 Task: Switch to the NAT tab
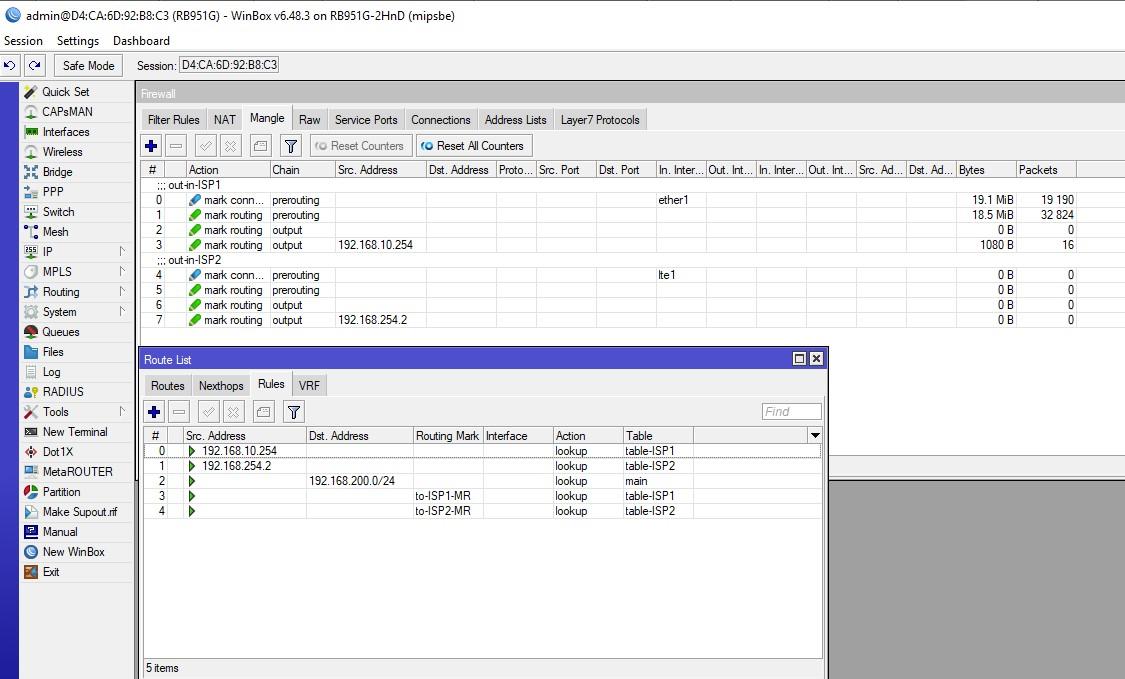click(x=225, y=120)
